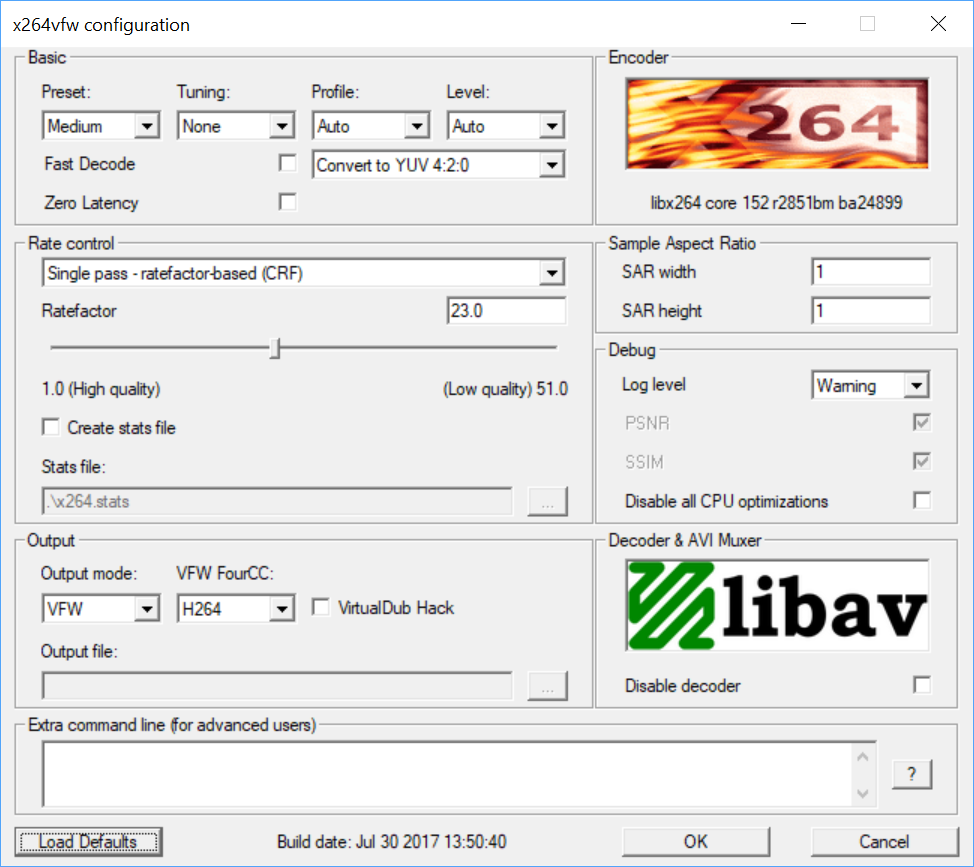The height and width of the screenshot is (867, 974).
Task: Open the VFW FourCC dropdown showing H264
Action: coord(236,609)
